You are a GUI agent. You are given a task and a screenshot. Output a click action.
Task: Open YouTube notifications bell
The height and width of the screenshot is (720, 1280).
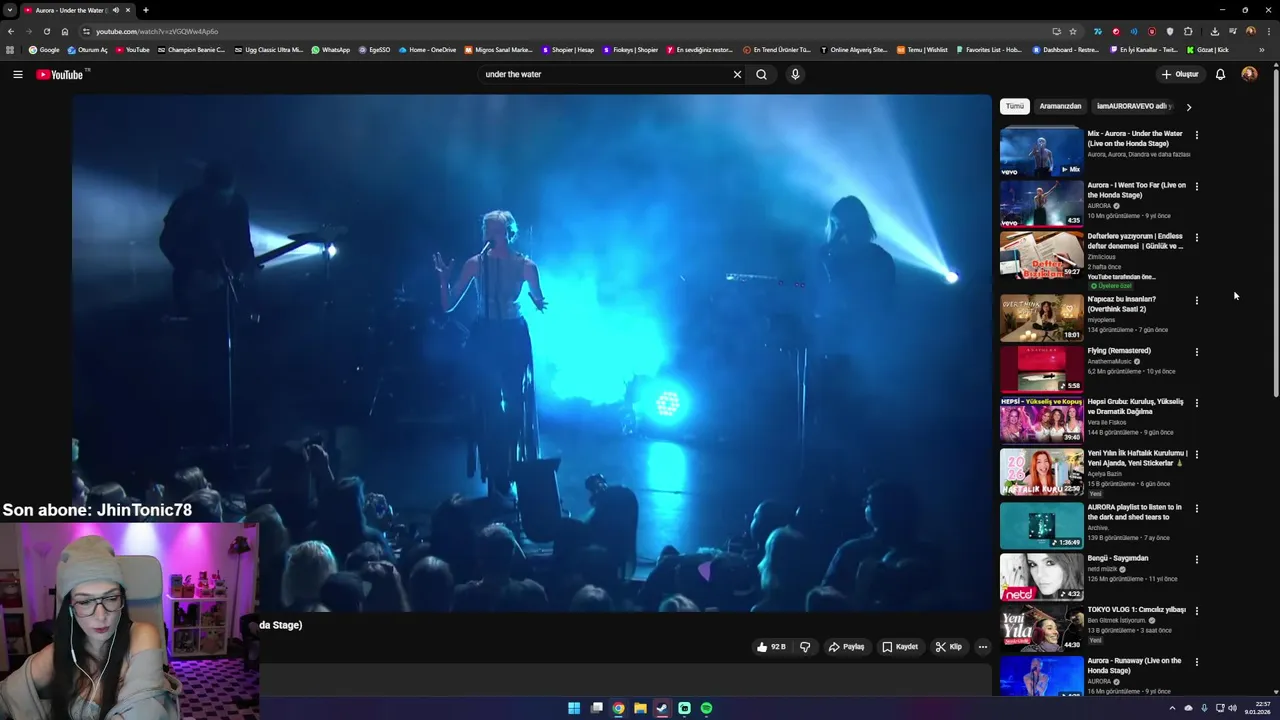click(1220, 74)
